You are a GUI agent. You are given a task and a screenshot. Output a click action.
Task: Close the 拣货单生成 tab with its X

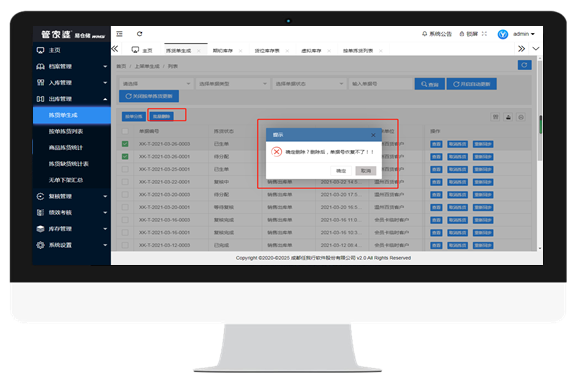point(199,51)
